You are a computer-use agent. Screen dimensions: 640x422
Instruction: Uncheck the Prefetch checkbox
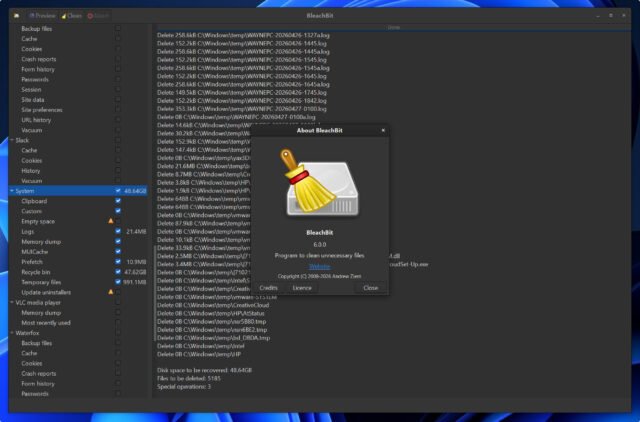pos(118,261)
